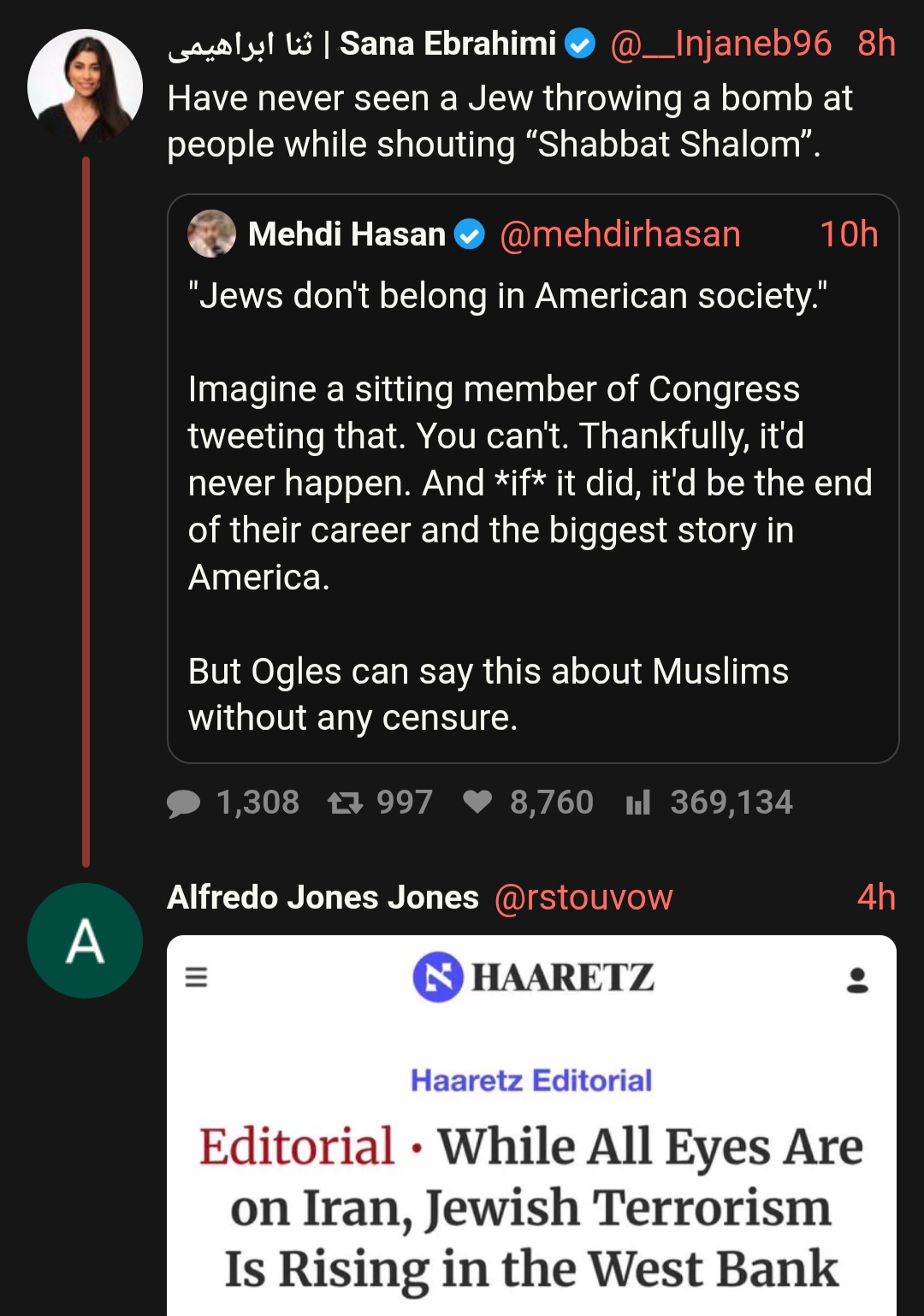Image resolution: width=924 pixels, height=1316 pixels.
Task: Open the @mehdirhasan handle link
Action: coord(619,234)
